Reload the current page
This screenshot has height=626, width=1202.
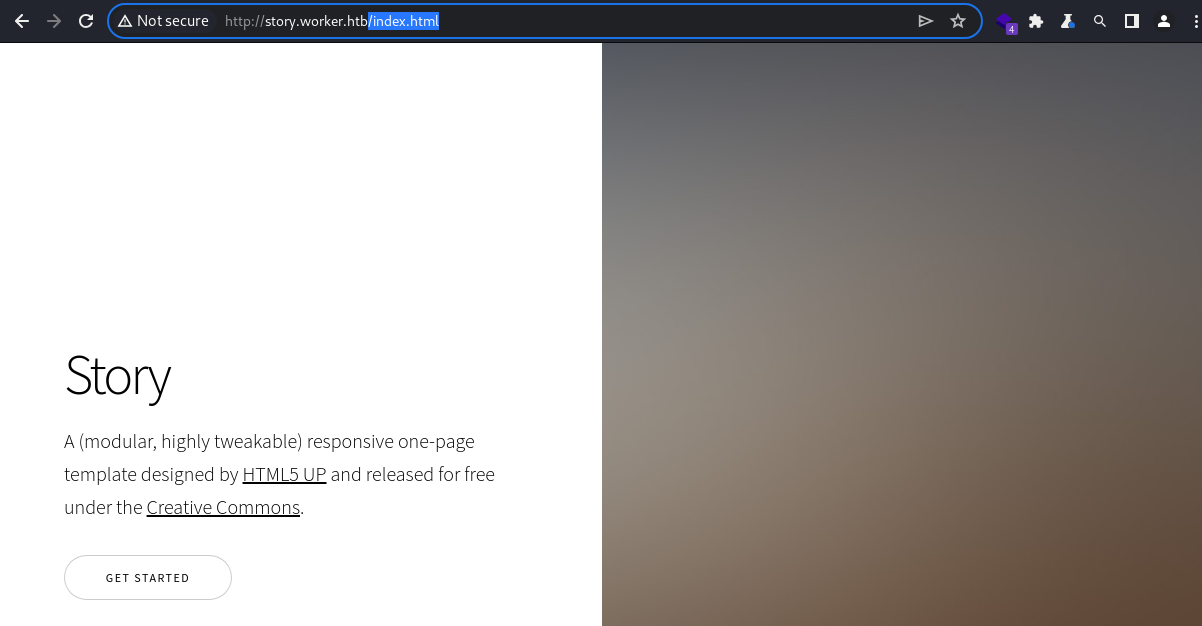pos(86,21)
